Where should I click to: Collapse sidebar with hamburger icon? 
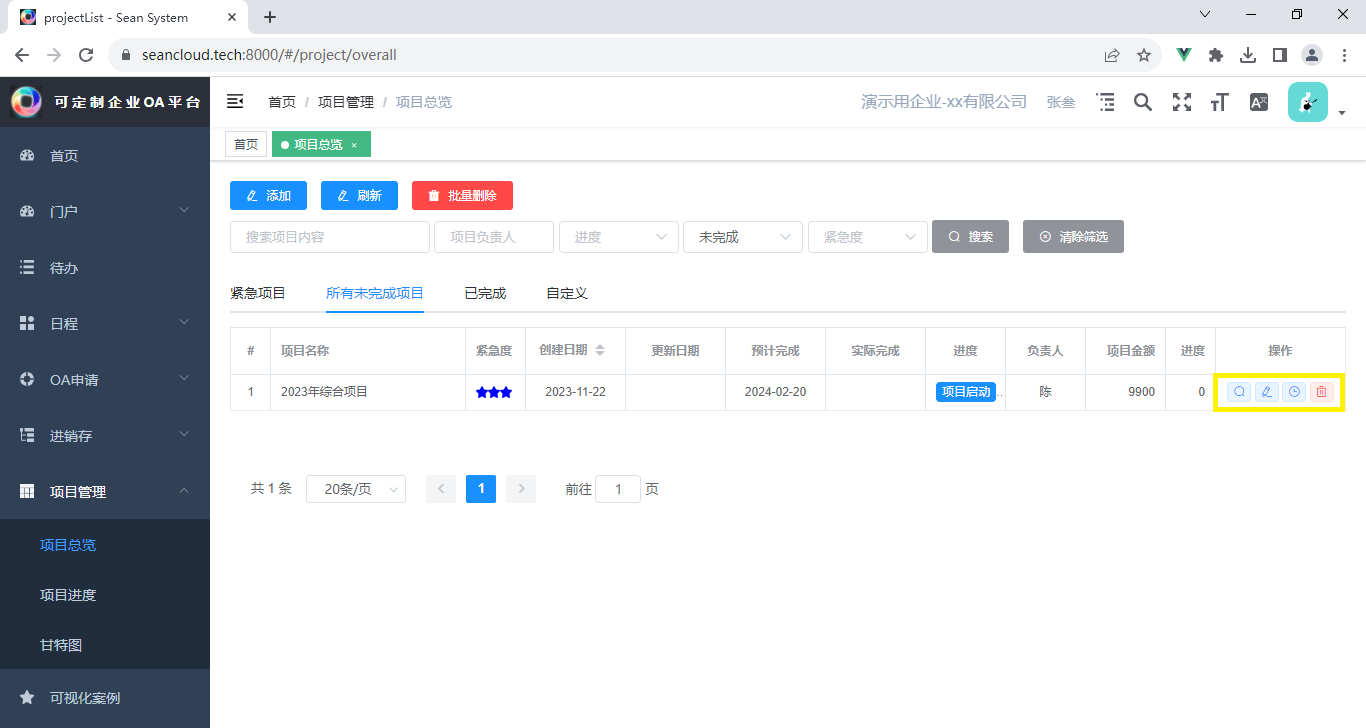(x=235, y=101)
